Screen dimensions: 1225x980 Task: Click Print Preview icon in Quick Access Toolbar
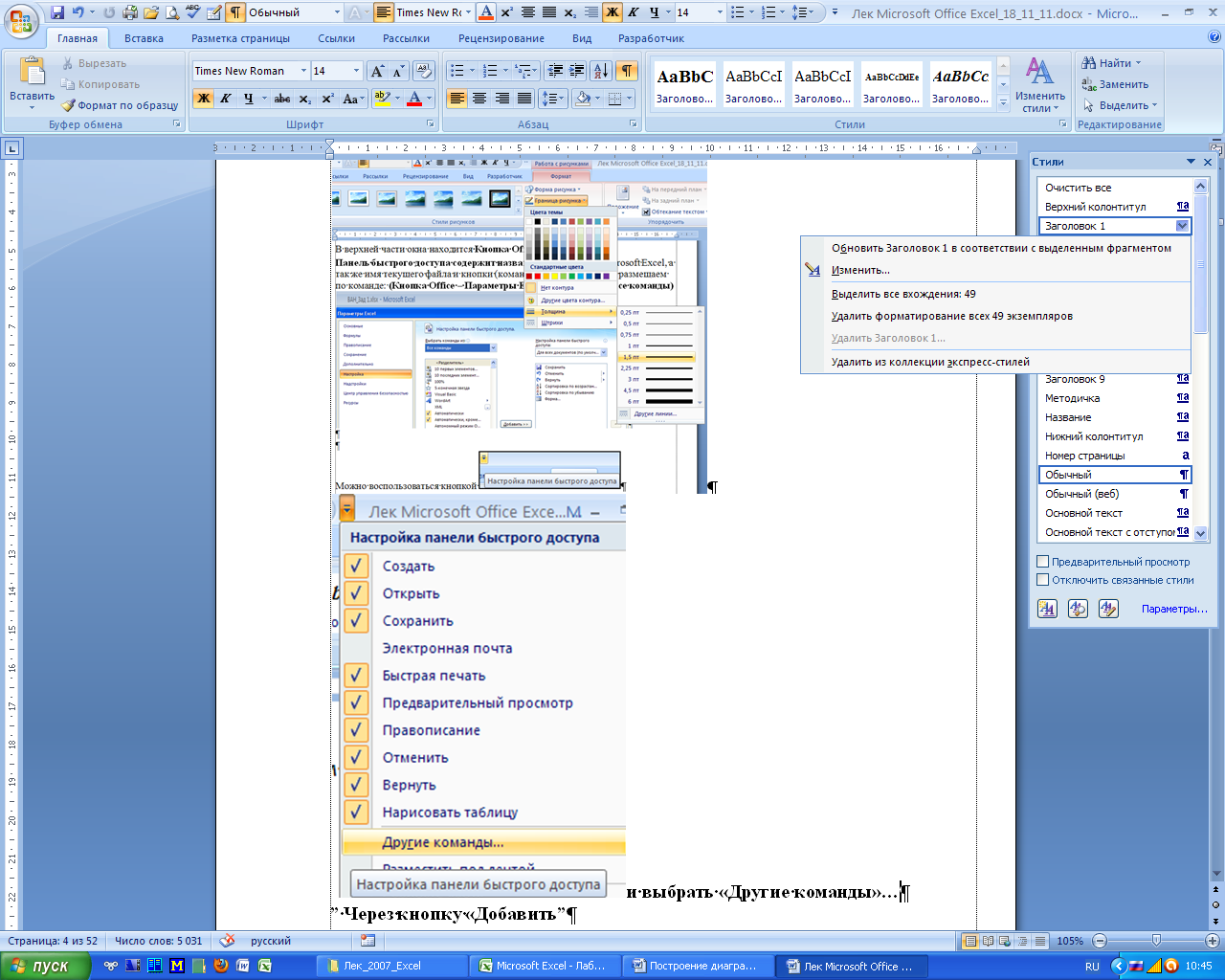click(x=171, y=12)
